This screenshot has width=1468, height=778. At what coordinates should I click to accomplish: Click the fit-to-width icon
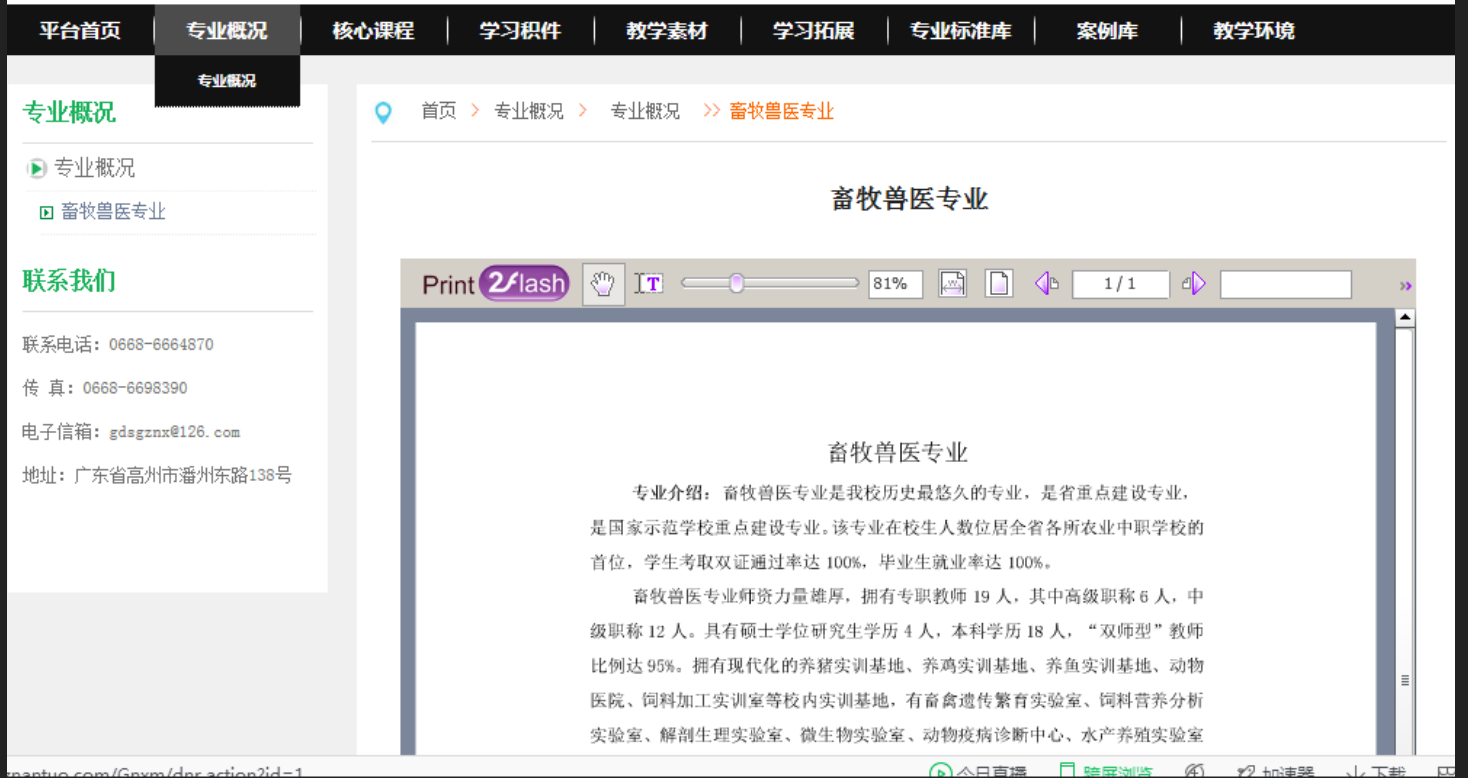952,284
